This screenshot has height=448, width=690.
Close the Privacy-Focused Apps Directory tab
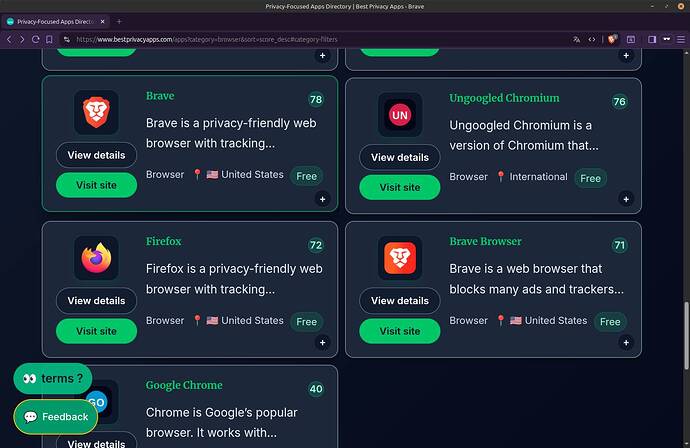click(103, 21)
